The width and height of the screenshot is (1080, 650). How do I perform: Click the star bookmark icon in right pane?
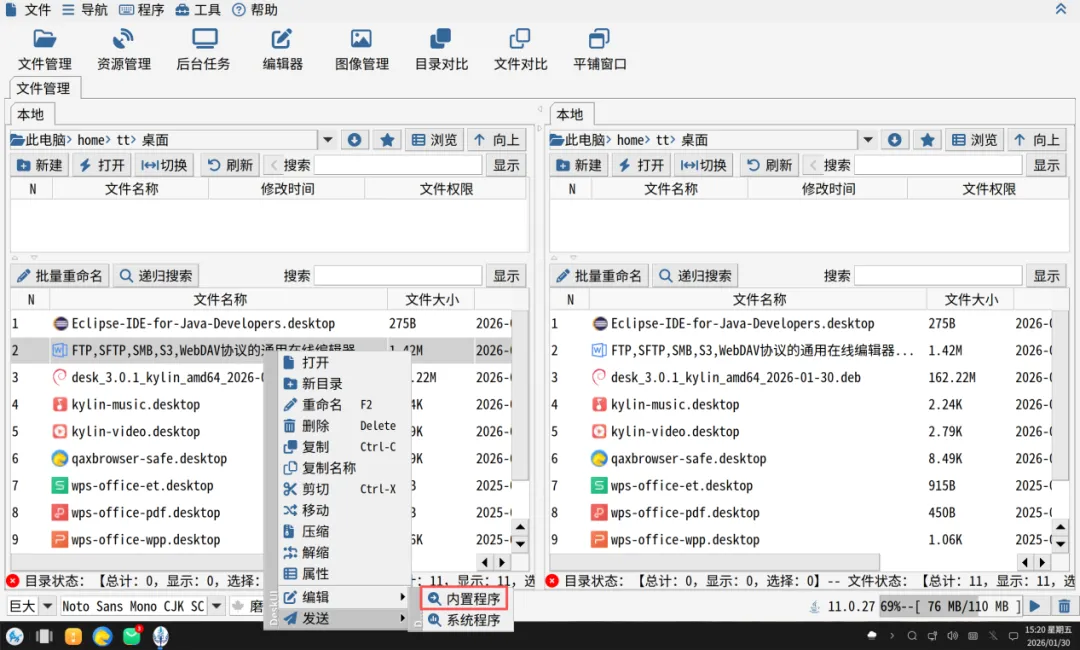coord(927,140)
